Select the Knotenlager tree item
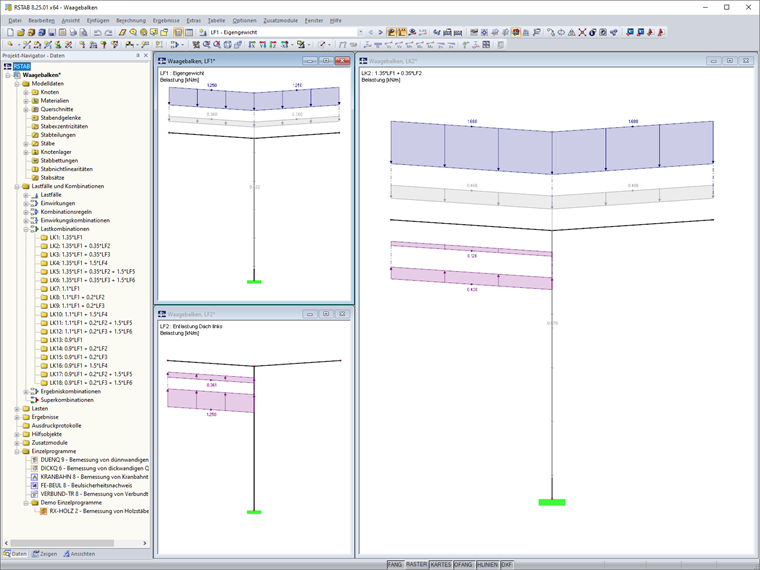Image resolution: width=760 pixels, height=570 pixels. (x=56, y=152)
